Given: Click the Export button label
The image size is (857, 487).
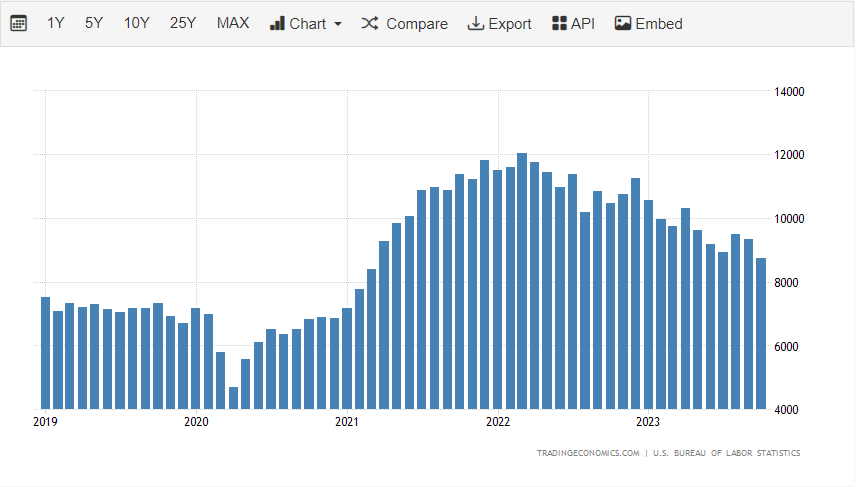Looking at the screenshot, I should (510, 23).
